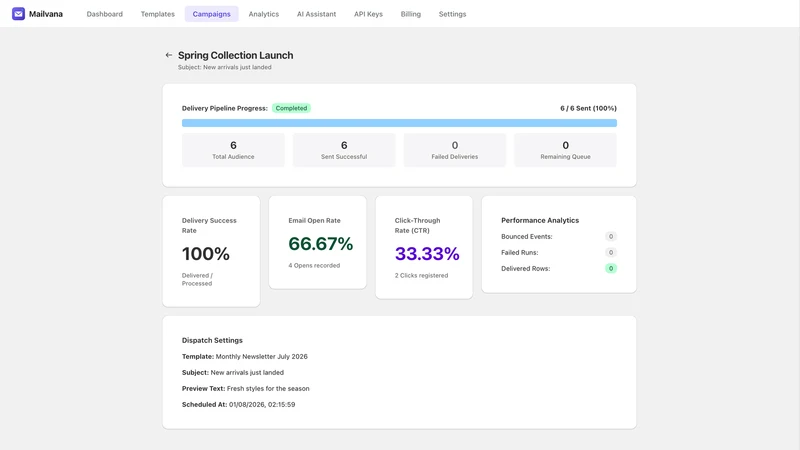Click the Dispatch Settings heading
The height and width of the screenshot is (450, 800).
212,340
